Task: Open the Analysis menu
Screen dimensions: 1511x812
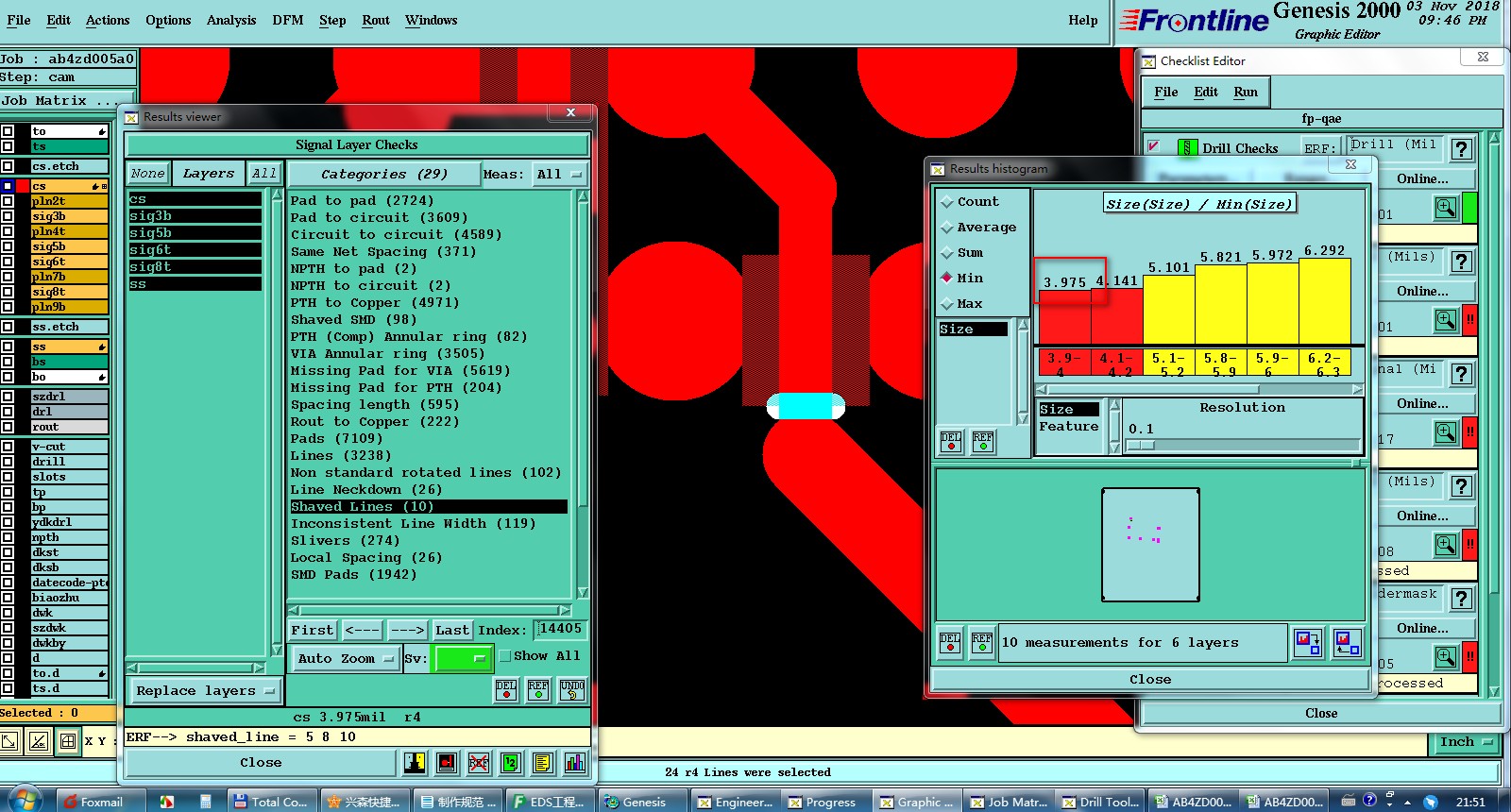Action: [x=231, y=20]
